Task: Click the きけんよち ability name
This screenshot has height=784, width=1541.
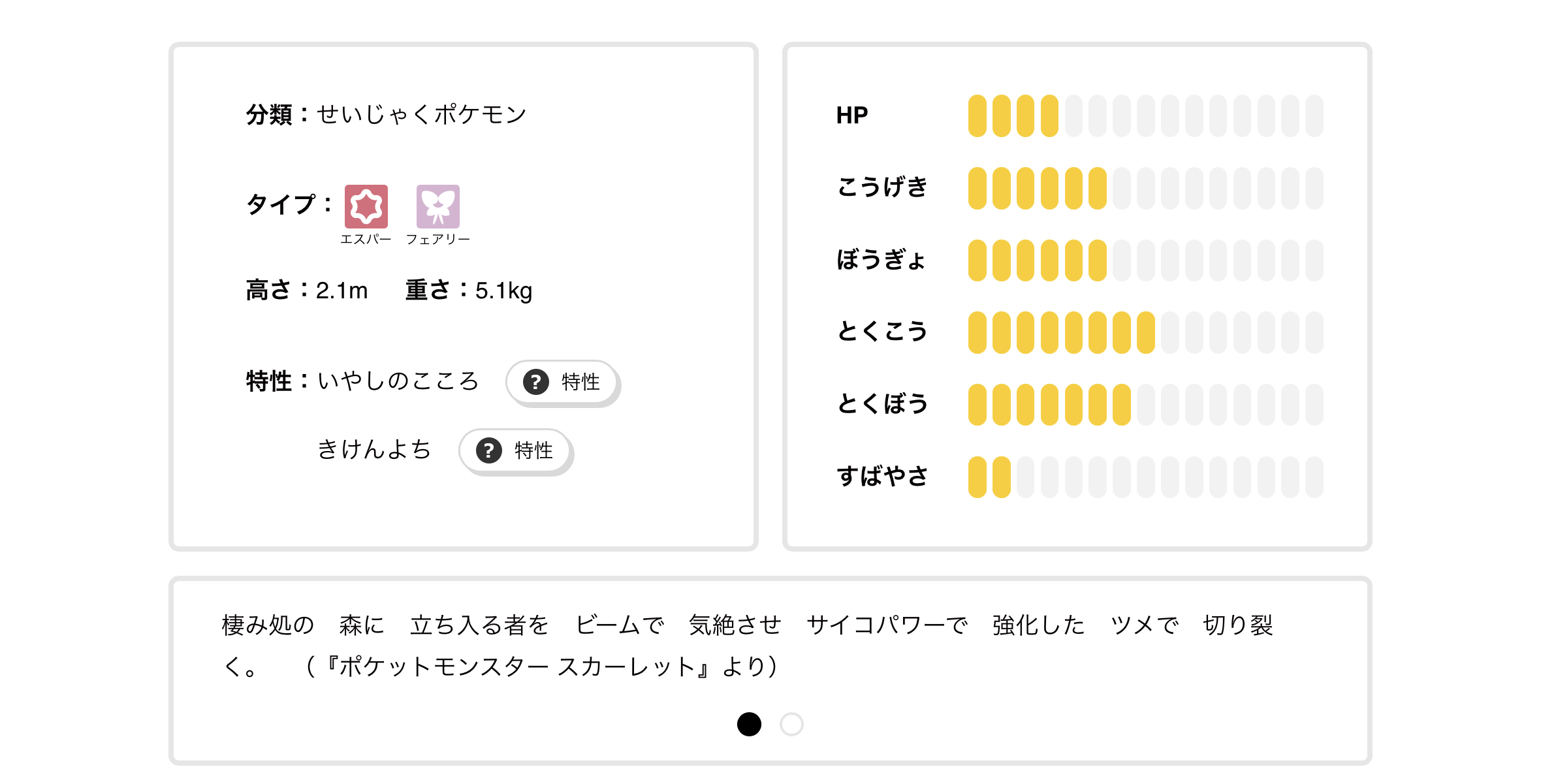Action: (374, 450)
